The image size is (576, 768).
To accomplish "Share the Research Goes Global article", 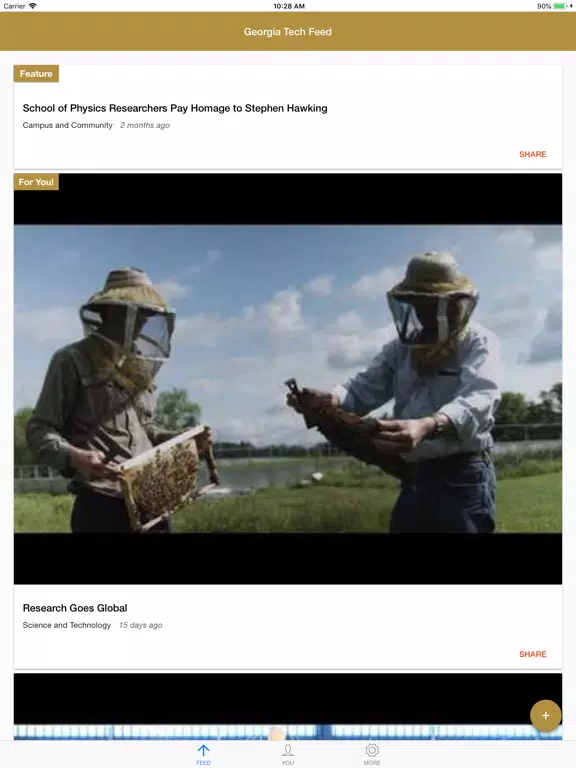I will coord(532,654).
